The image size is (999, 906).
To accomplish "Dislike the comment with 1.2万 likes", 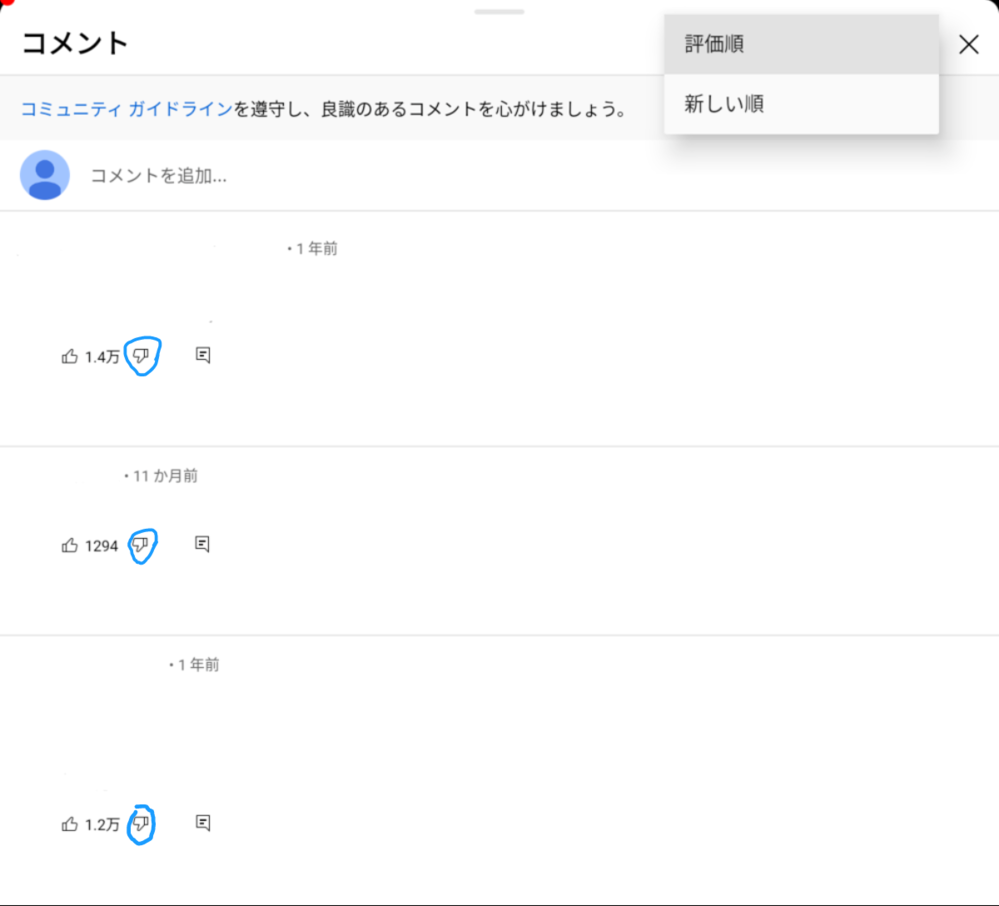I will pos(141,823).
